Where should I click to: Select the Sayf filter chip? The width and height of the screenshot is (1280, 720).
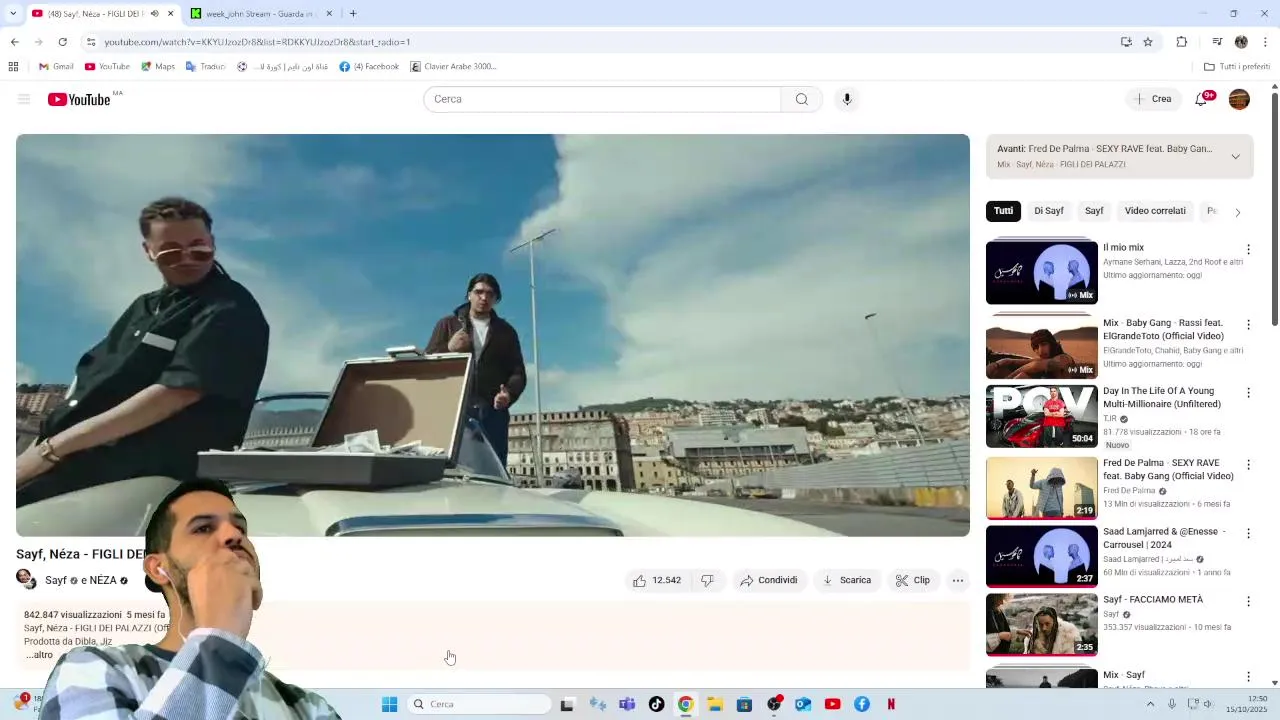[x=1094, y=211]
